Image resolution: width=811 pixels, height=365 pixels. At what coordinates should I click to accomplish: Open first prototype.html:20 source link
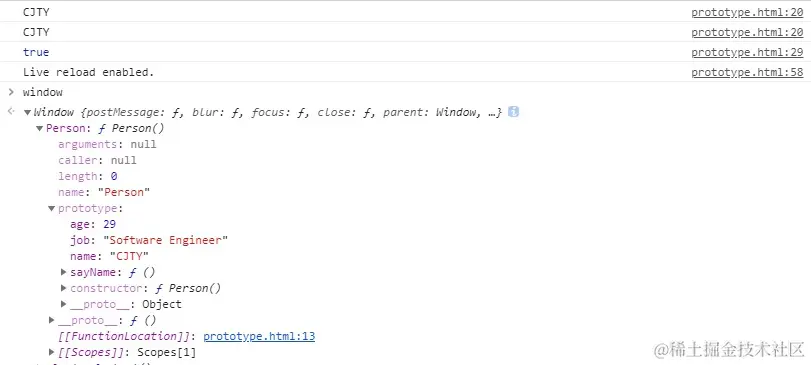pos(747,12)
